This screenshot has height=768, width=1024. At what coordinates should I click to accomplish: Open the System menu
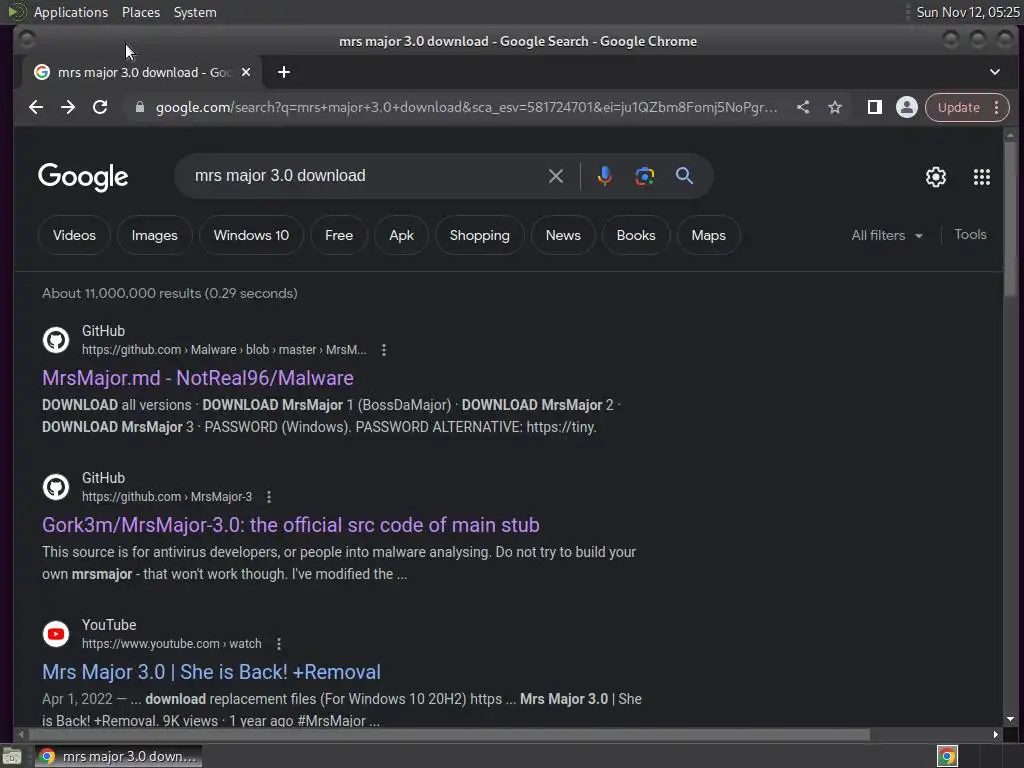[x=195, y=12]
